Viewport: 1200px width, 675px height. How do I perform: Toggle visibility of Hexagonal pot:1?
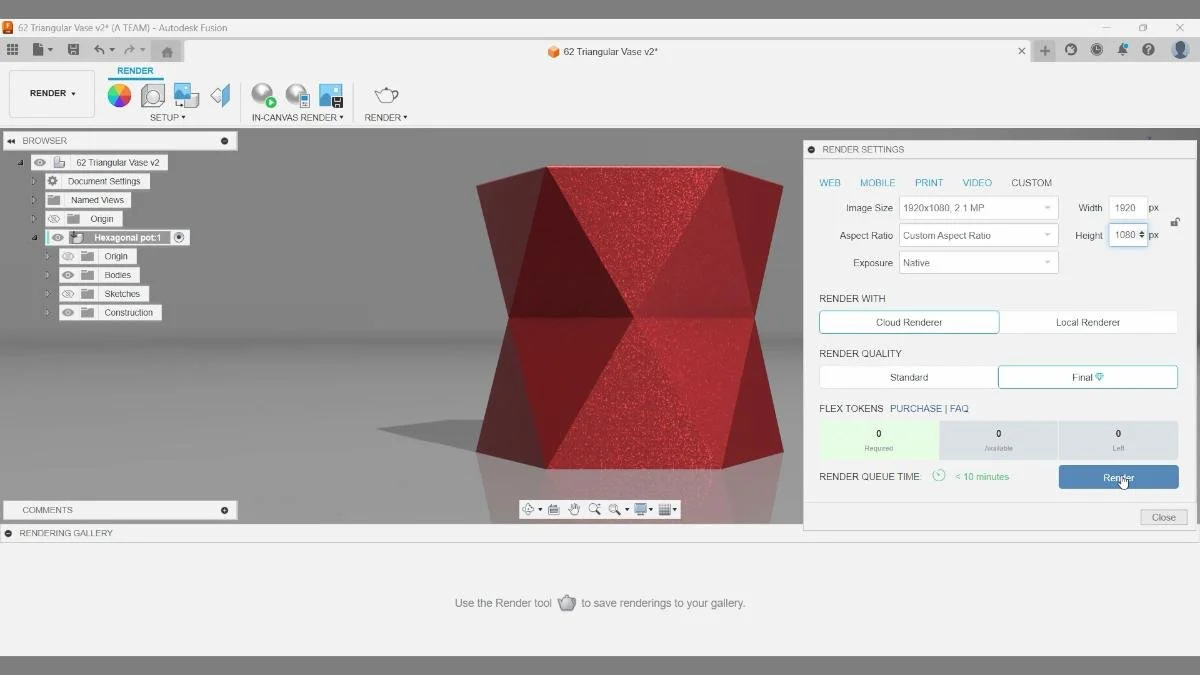(x=57, y=237)
